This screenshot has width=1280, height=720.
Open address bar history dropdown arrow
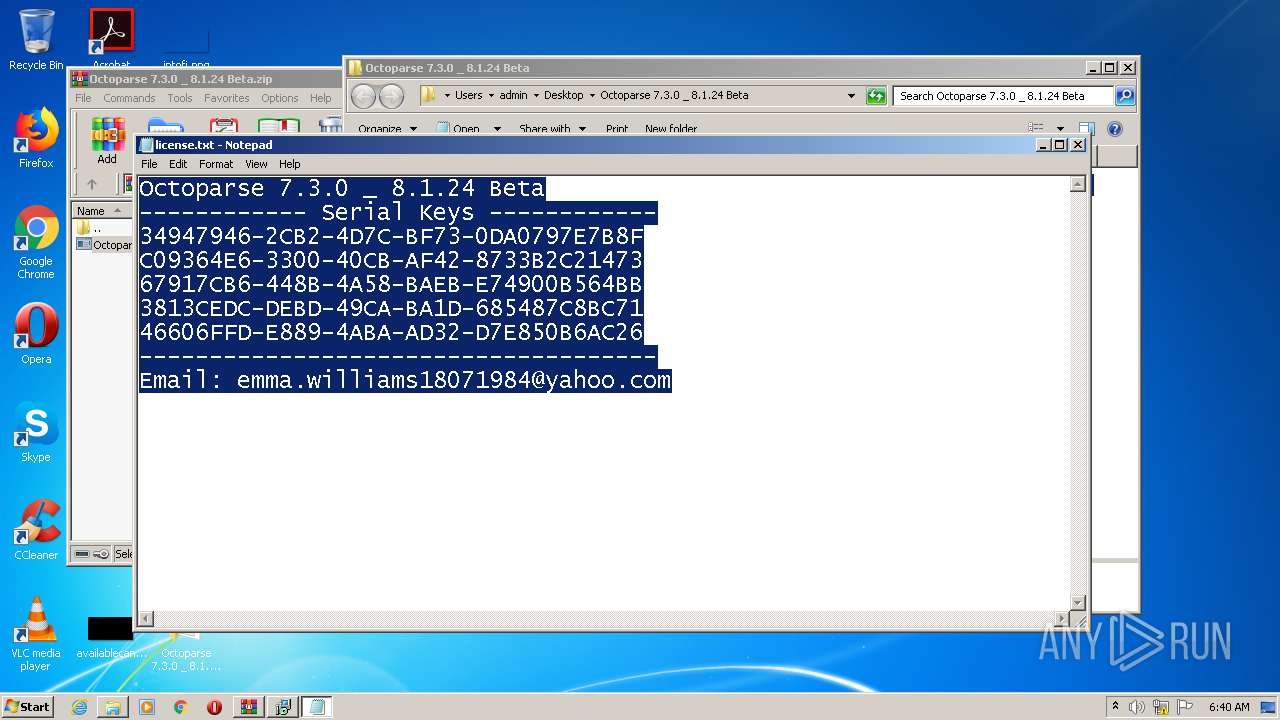pos(851,96)
